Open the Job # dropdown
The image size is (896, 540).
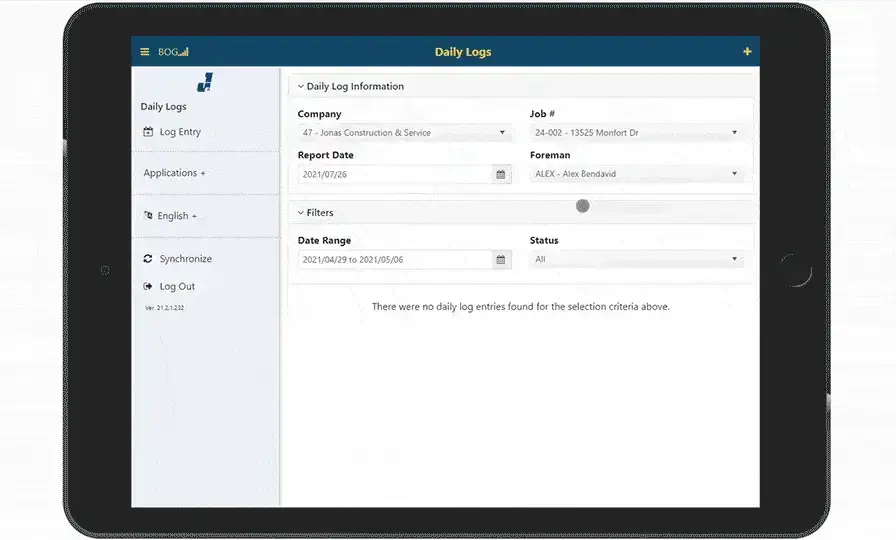pos(636,133)
